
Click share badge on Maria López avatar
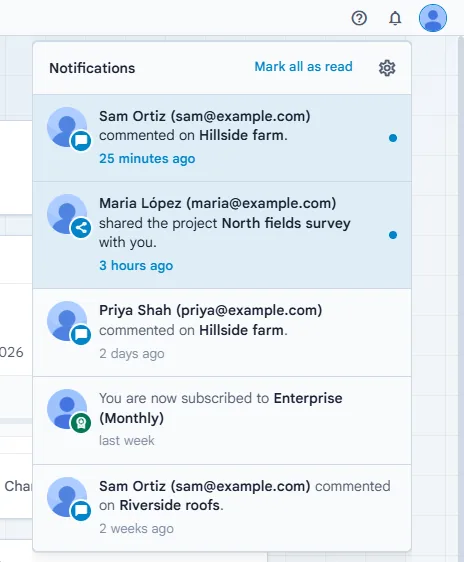pos(81,228)
